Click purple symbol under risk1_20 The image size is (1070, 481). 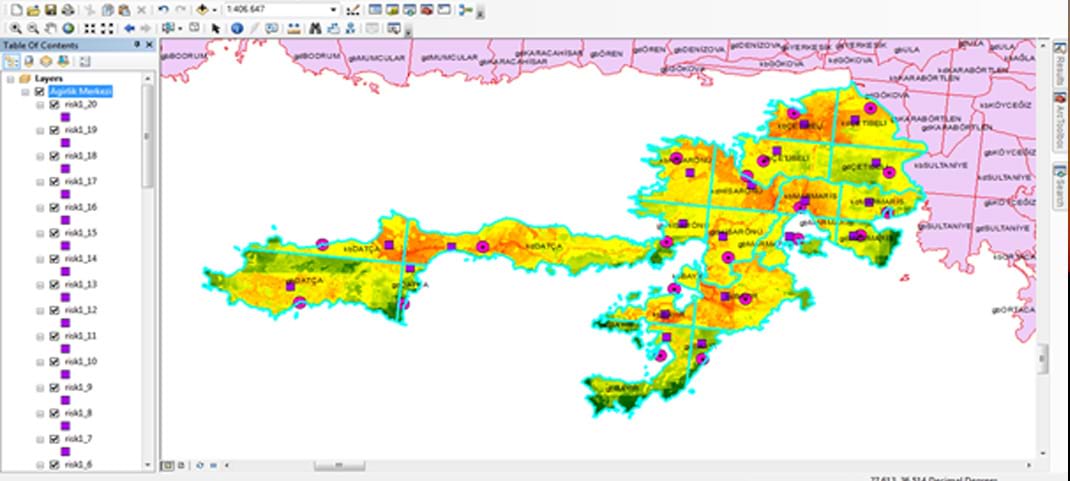pos(66,117)
